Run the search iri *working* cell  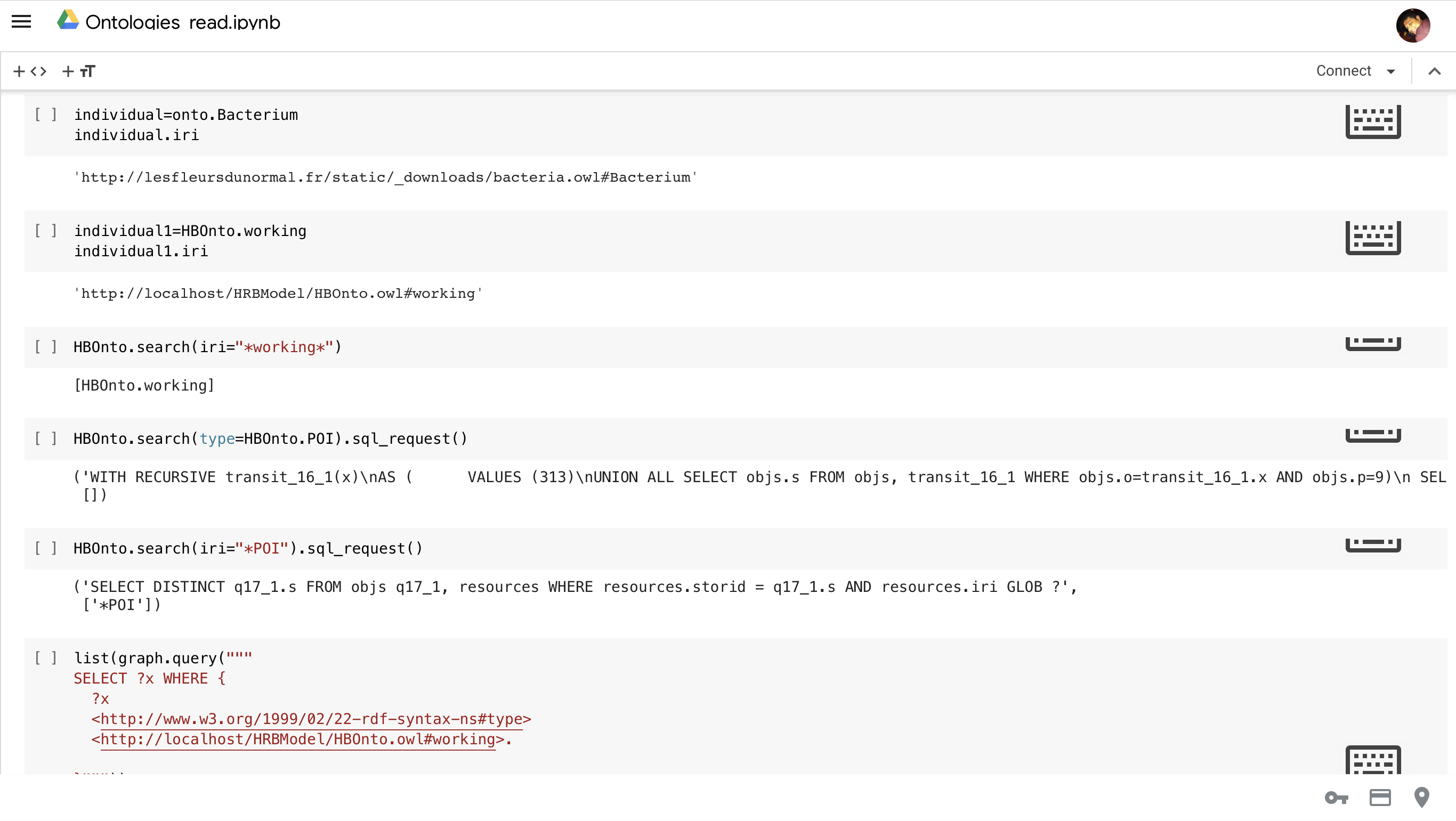46,346
